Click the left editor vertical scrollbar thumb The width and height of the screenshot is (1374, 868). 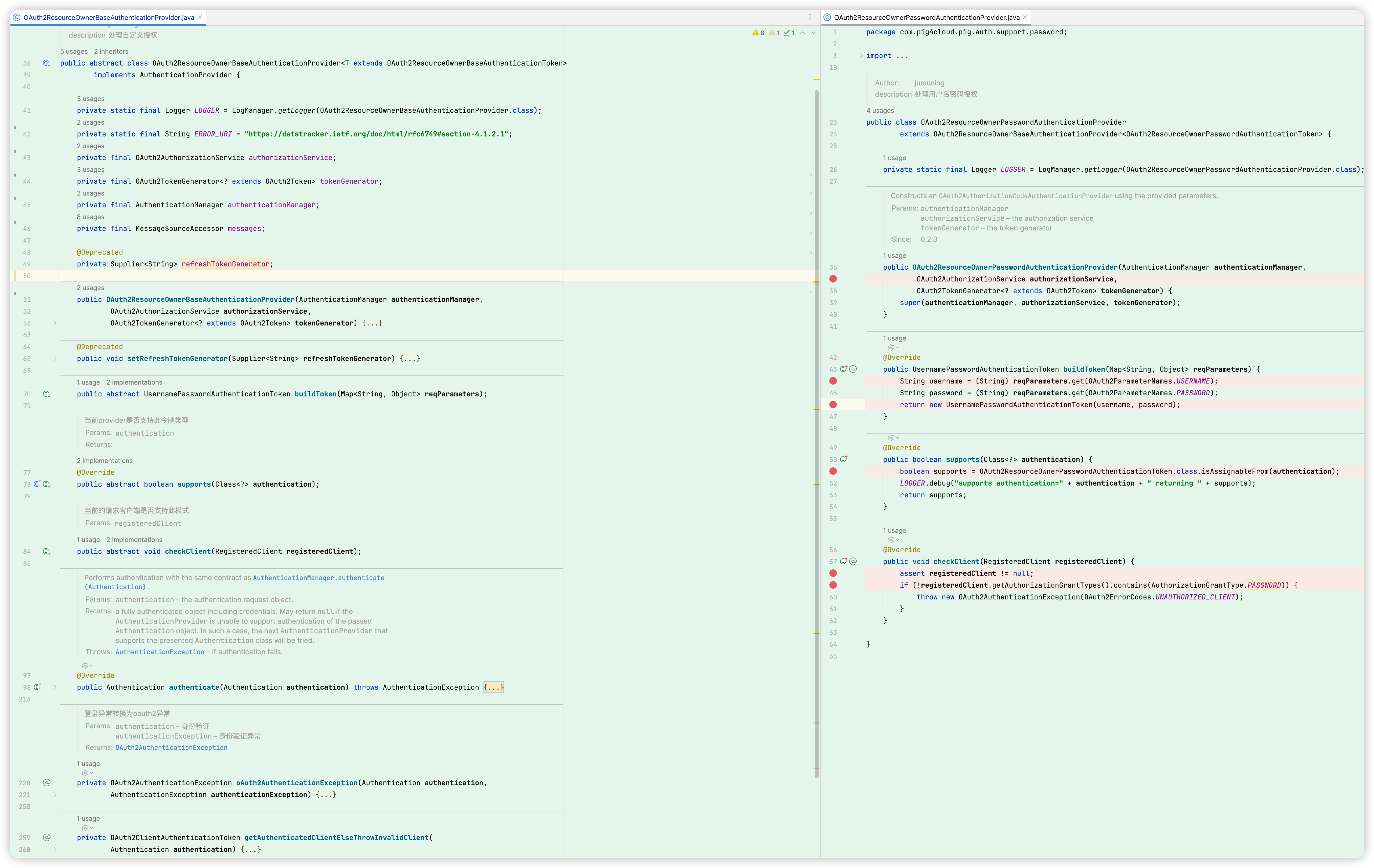[816, 434]
